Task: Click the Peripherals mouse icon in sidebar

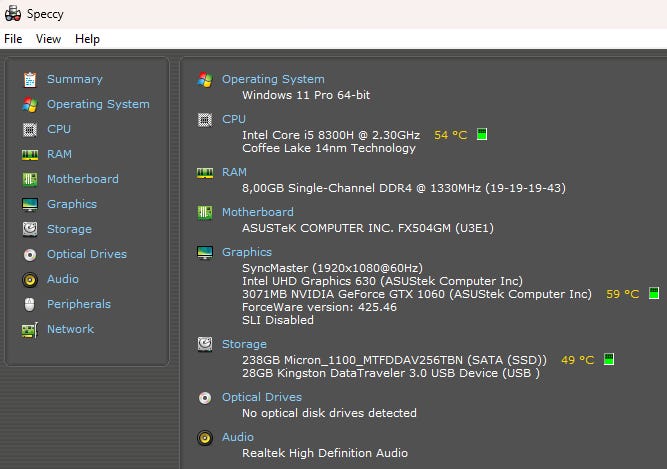Action: pyautogui.click(x=29, y=304)
